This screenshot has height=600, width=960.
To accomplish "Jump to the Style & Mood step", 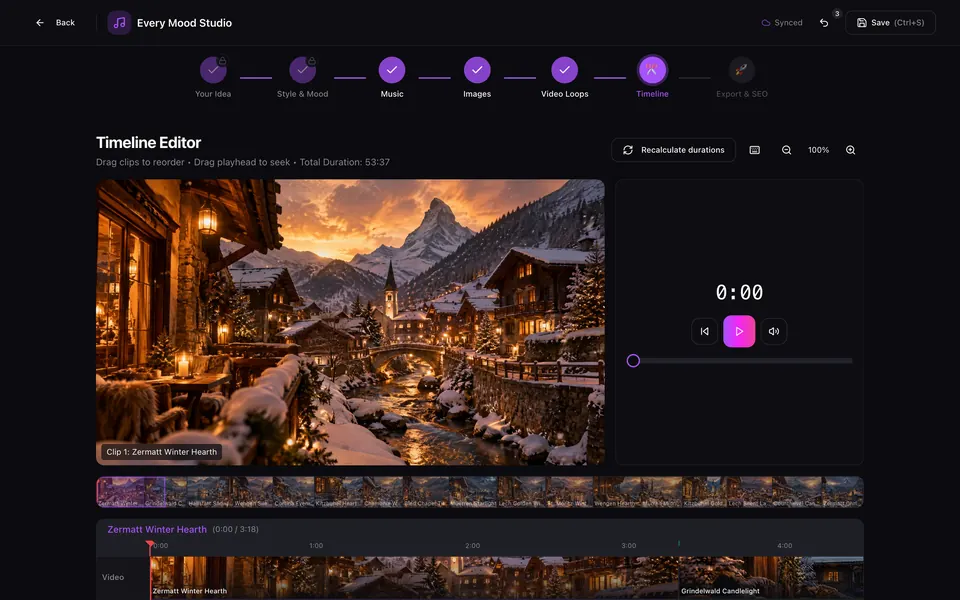I will coord(302,77).
